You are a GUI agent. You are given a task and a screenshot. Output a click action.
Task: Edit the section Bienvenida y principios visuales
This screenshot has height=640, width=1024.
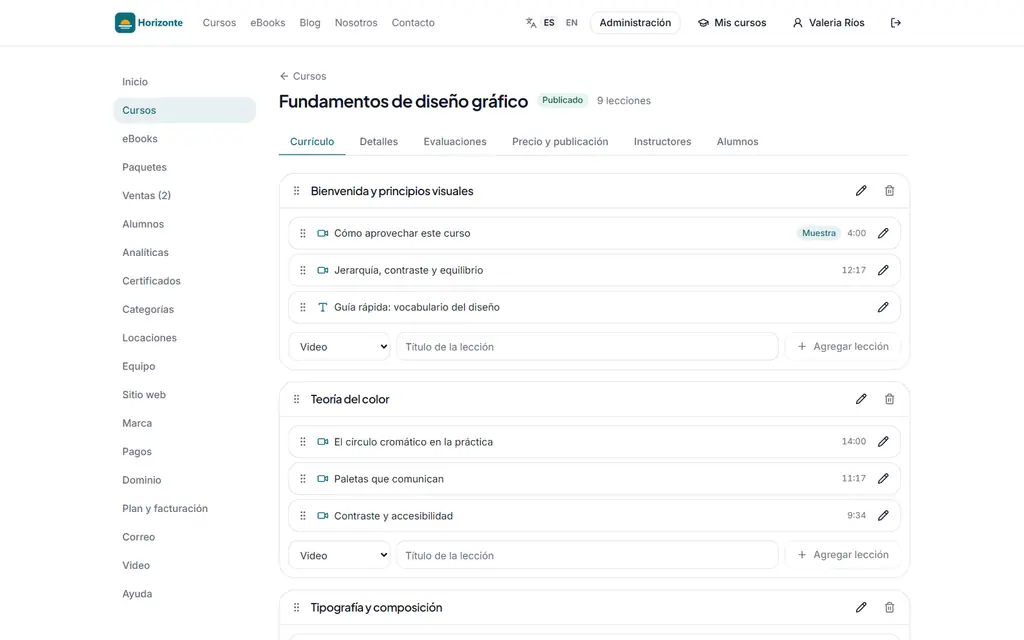tap(861, 191)
